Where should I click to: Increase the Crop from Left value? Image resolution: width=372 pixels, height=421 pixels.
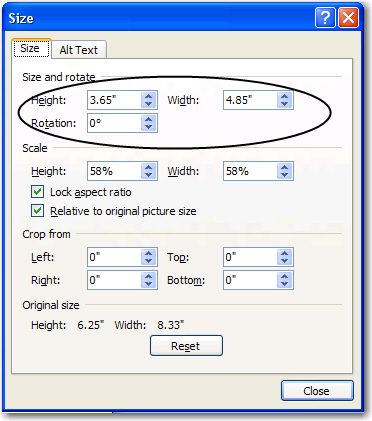click(x=149, y=254)
